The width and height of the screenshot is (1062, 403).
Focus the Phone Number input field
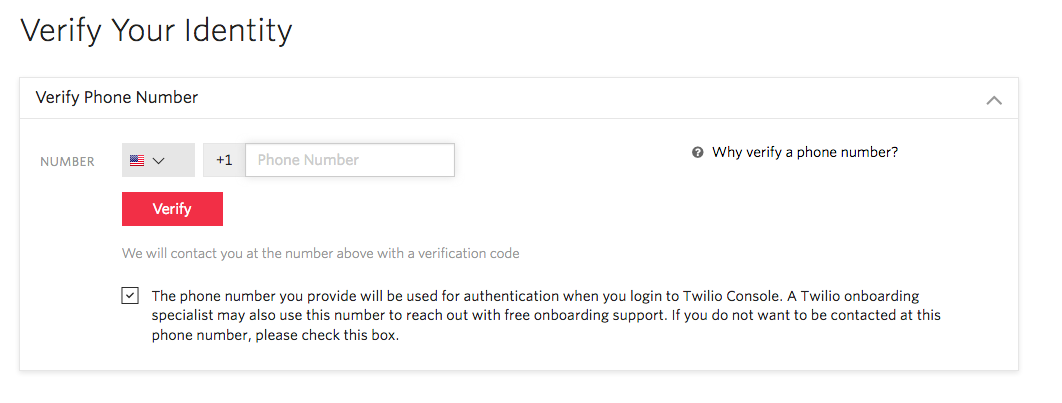pyautogui.click(x=350, y=160)
